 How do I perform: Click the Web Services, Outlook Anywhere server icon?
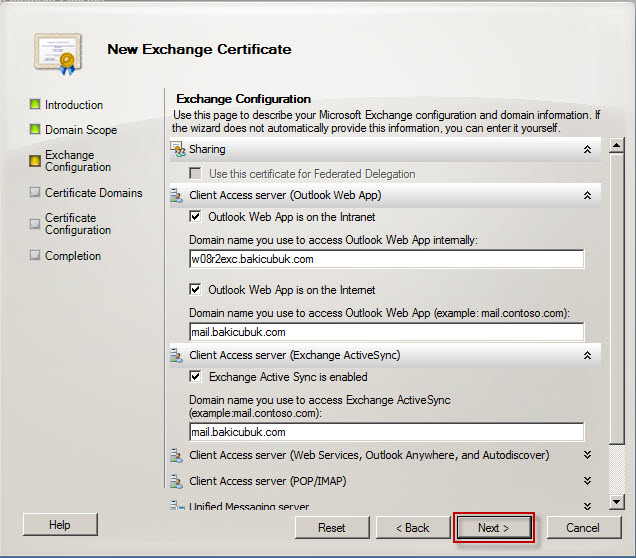coord(176,455)
